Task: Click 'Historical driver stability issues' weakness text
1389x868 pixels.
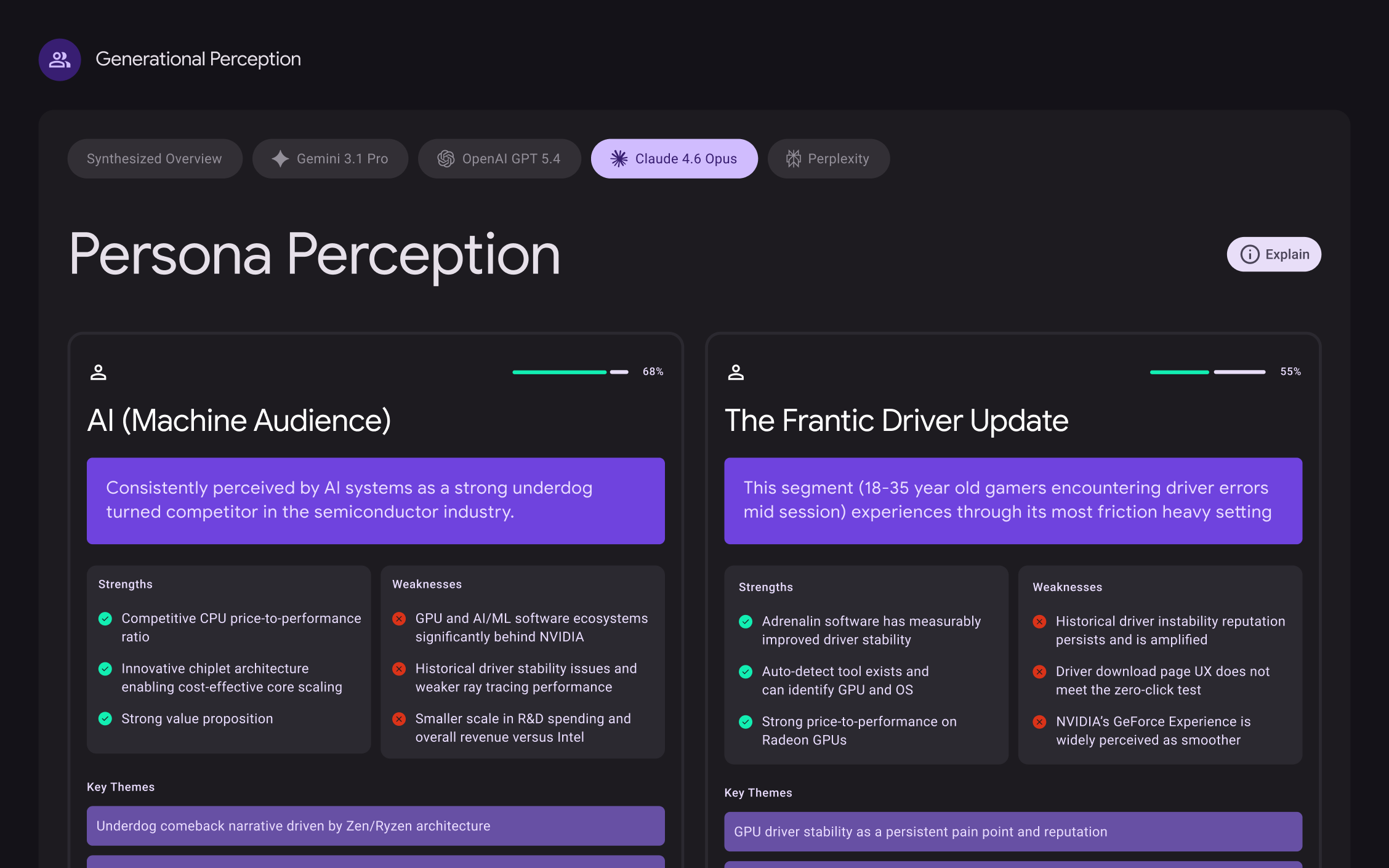Action: click(x=526, y=678)
